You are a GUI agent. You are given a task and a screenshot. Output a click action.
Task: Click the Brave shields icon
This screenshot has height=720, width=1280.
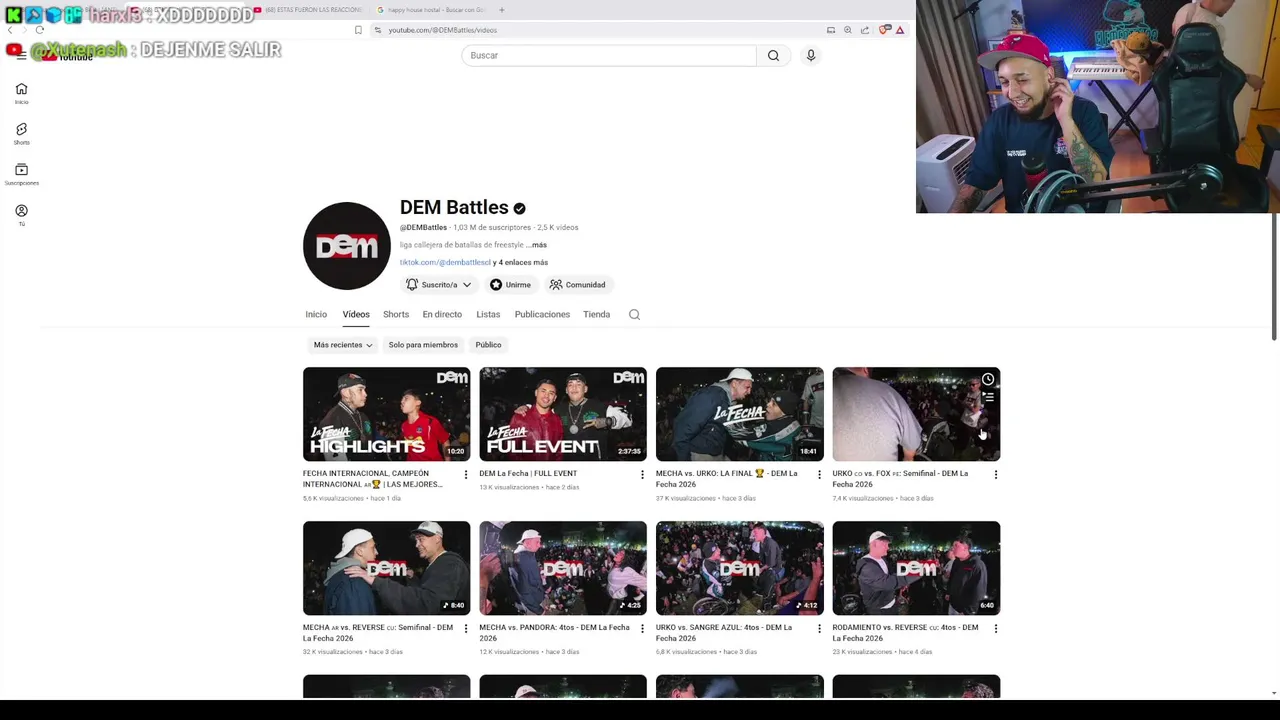[884, 30]
